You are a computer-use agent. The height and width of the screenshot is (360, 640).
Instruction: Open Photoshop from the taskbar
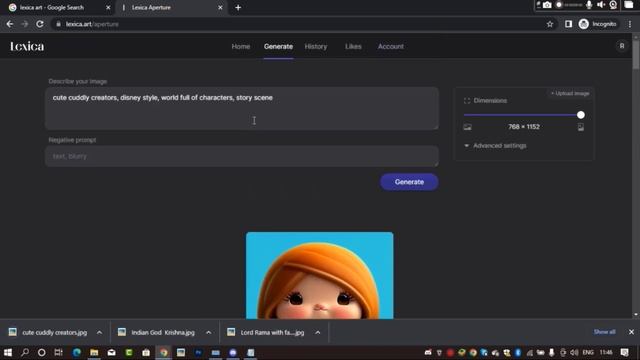(x=198, y=352)
